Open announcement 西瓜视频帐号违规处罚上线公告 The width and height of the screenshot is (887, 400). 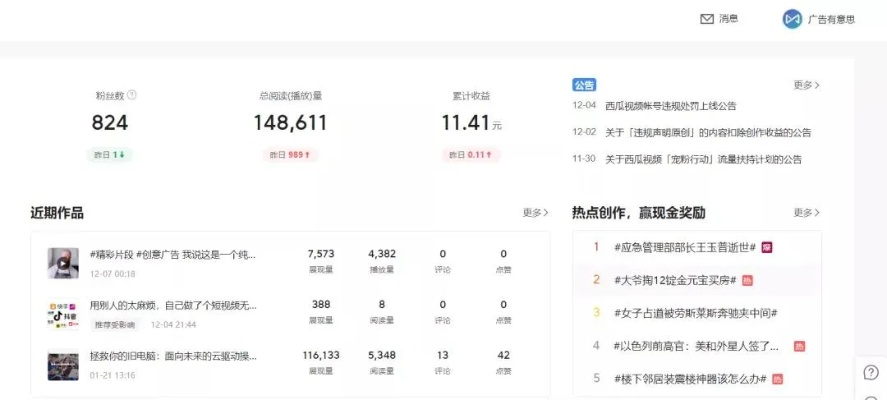pos(670,106)
